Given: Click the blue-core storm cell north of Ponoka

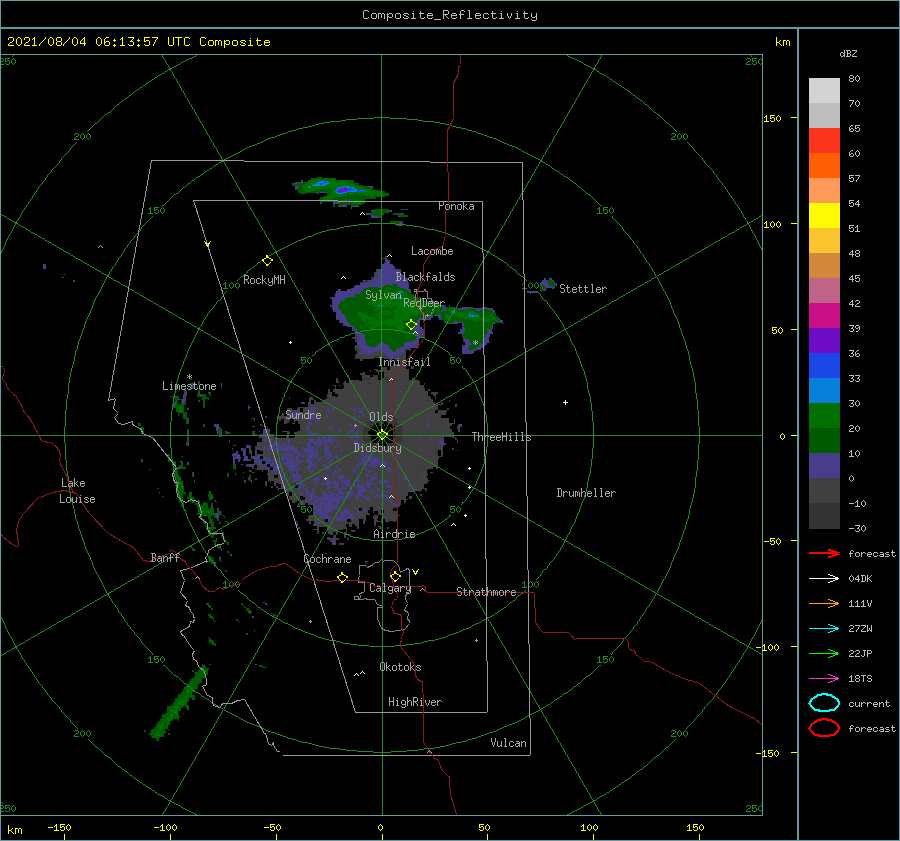Looking at the screenshot, I should tap(340, 189).
